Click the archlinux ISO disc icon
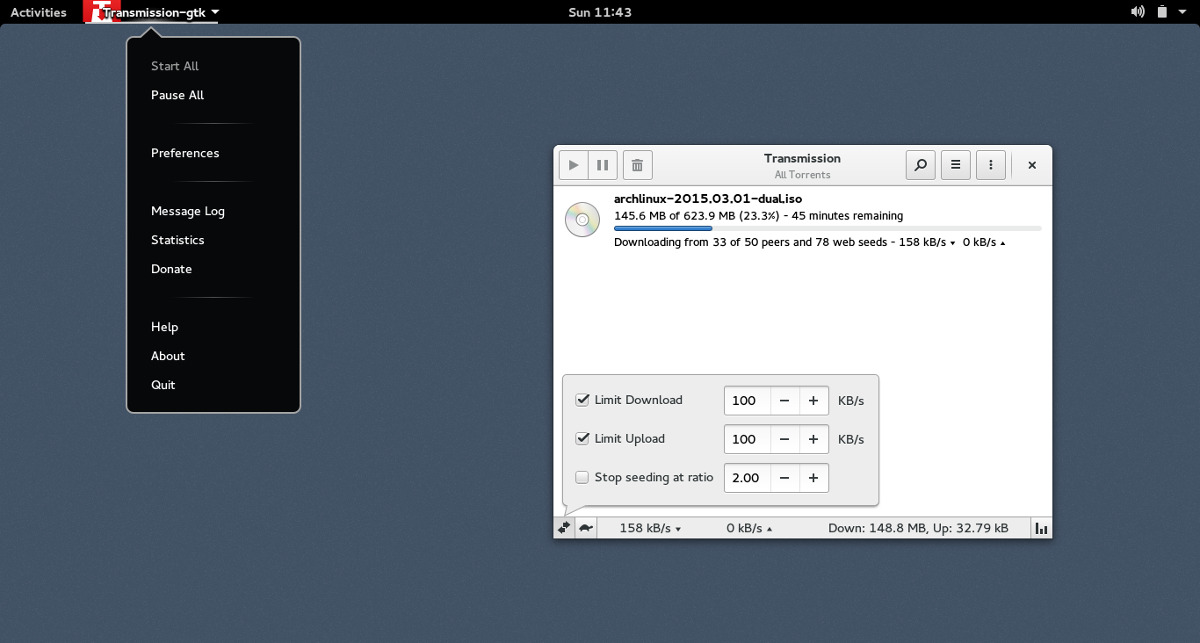The image size is (1200, 643). (x=582, y=219)
